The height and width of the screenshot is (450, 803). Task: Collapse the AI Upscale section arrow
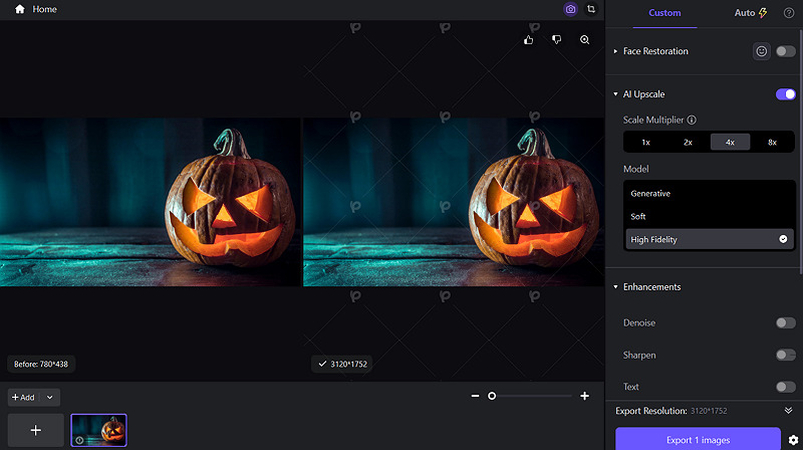click(616, 94)
